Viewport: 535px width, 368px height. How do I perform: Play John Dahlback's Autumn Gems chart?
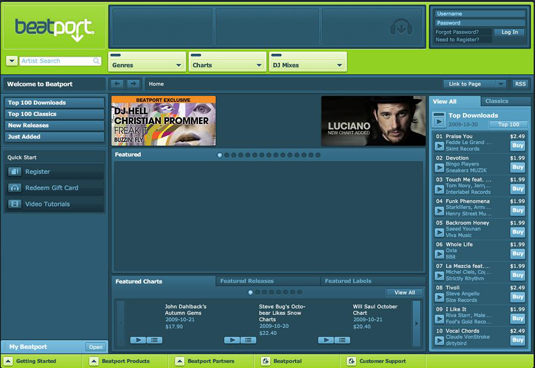(138, 340)
